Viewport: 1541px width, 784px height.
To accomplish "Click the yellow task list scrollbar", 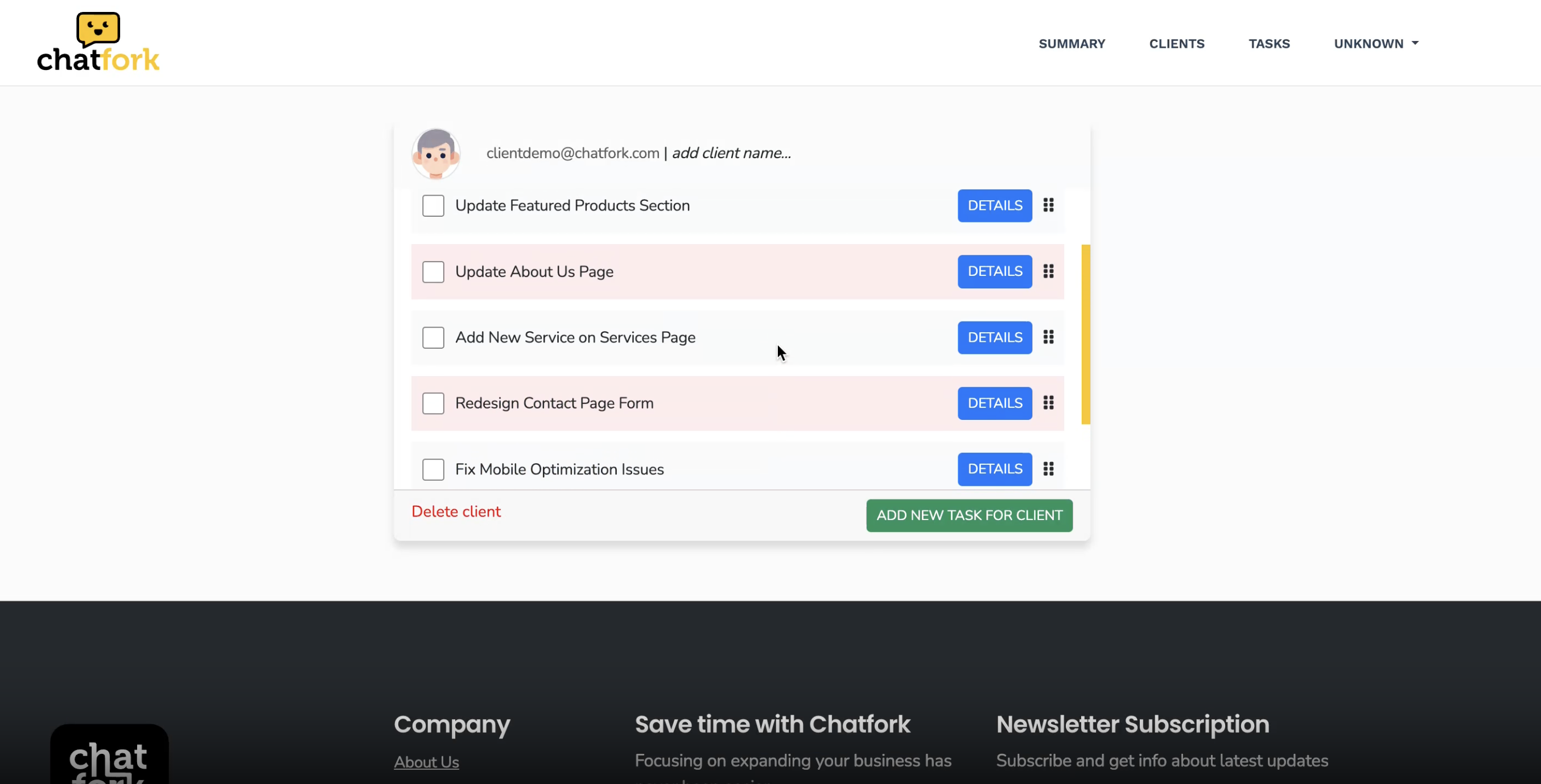I will [x=1085, y=335].
